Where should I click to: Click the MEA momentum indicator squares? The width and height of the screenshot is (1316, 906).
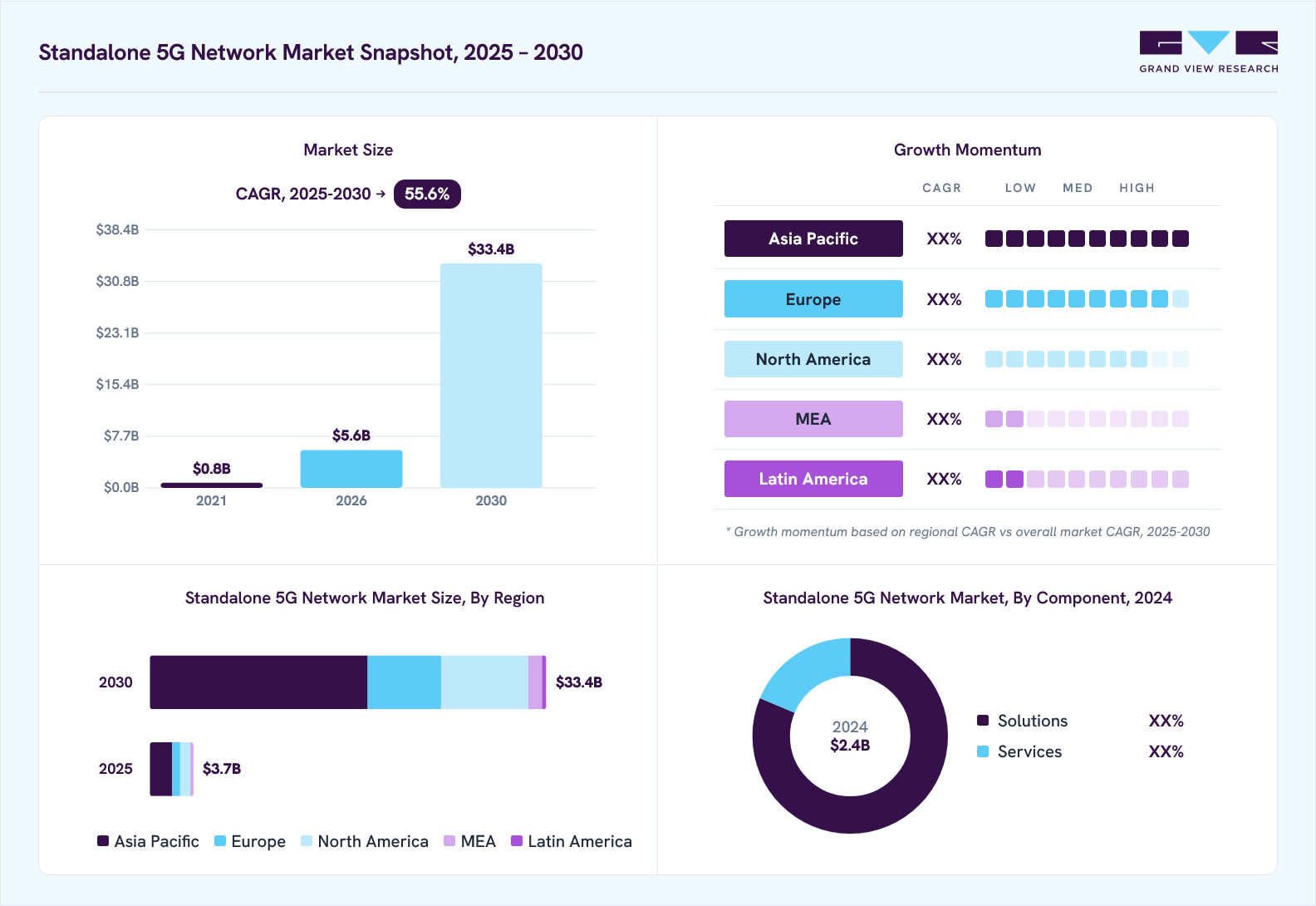[x=1087, y=419]
